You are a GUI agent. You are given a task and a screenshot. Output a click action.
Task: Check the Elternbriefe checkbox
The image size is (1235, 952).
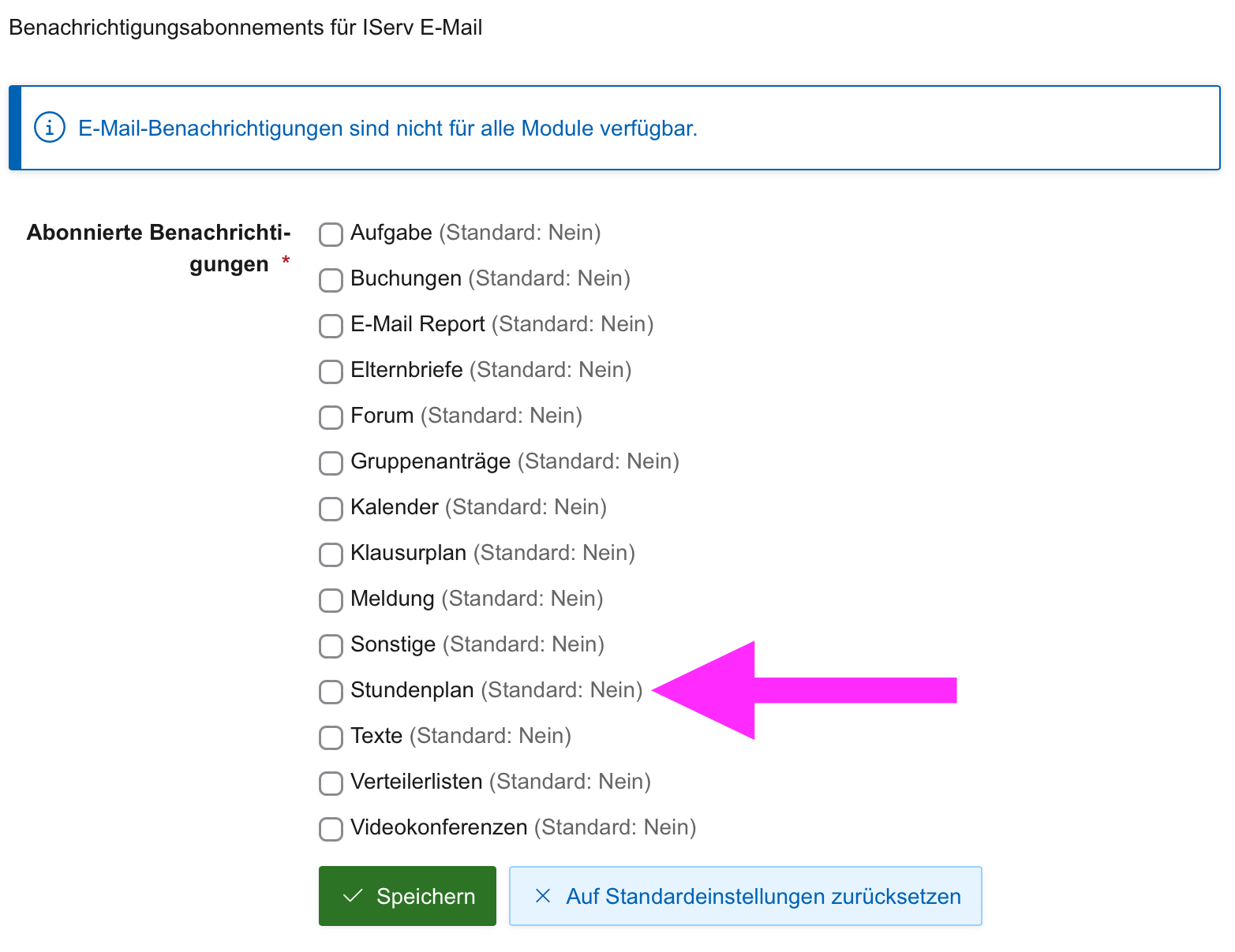click(x=331, y=371)
